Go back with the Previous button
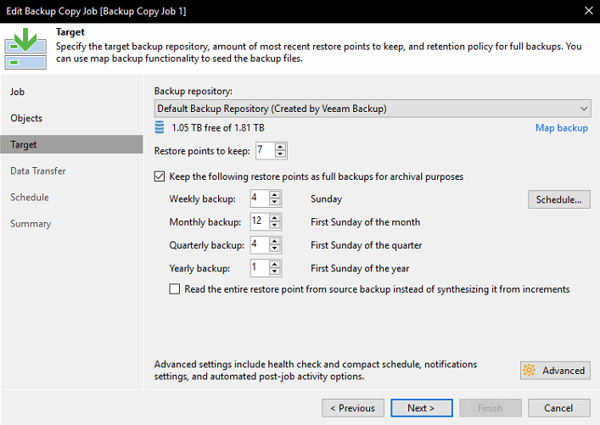 click(353, 408)
